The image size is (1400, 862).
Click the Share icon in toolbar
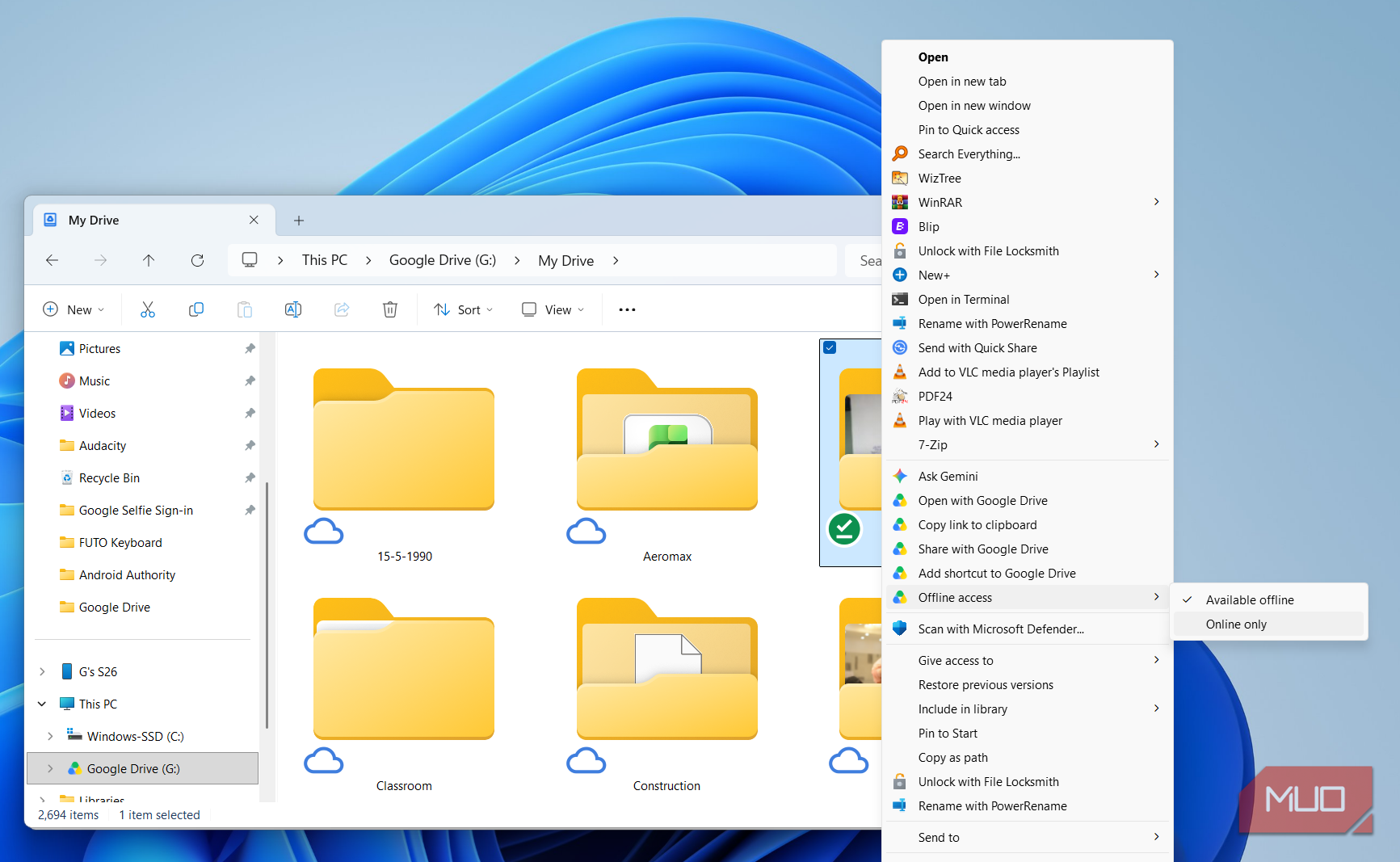click(x=342, y=309)
